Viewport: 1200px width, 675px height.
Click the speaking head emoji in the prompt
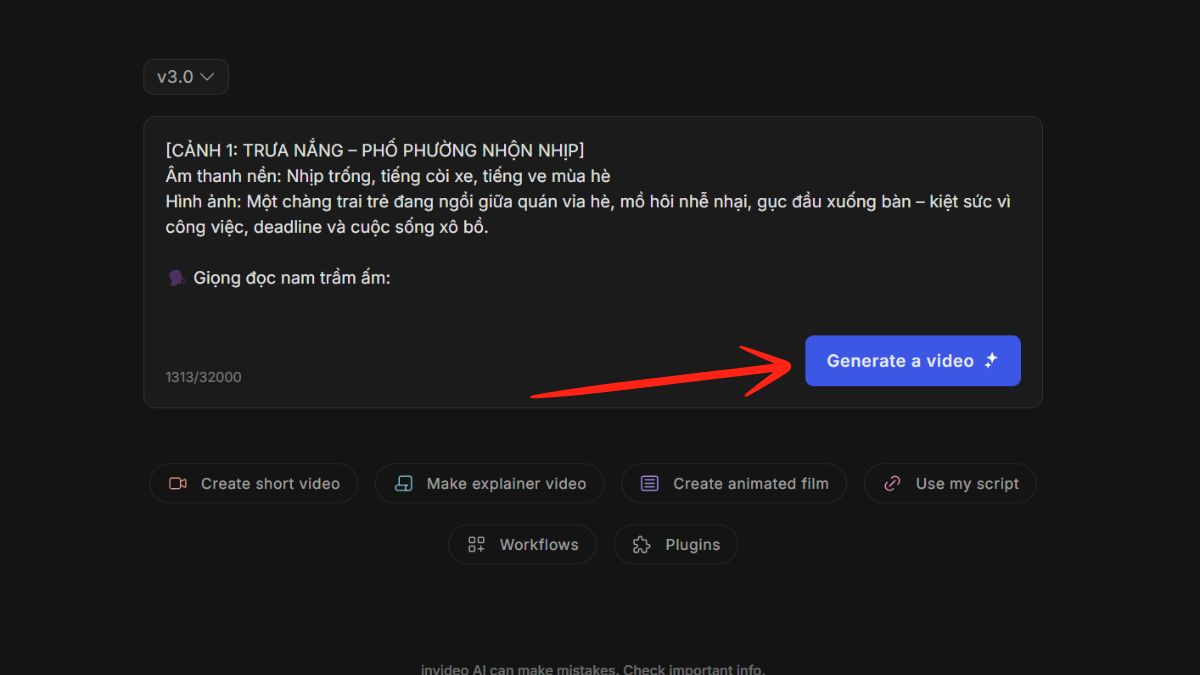click(x=176, y=278)
